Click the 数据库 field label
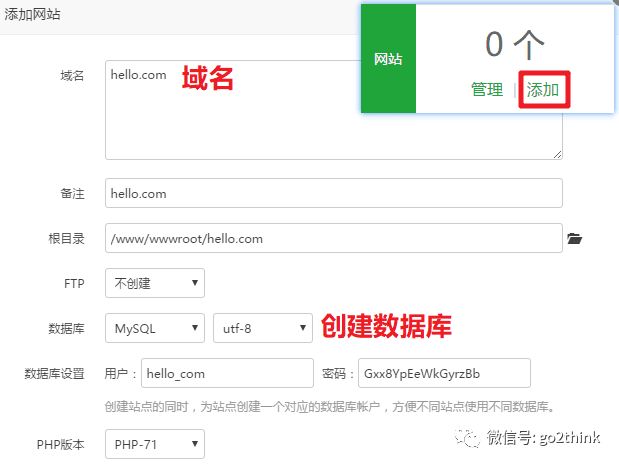 [66, 328]
